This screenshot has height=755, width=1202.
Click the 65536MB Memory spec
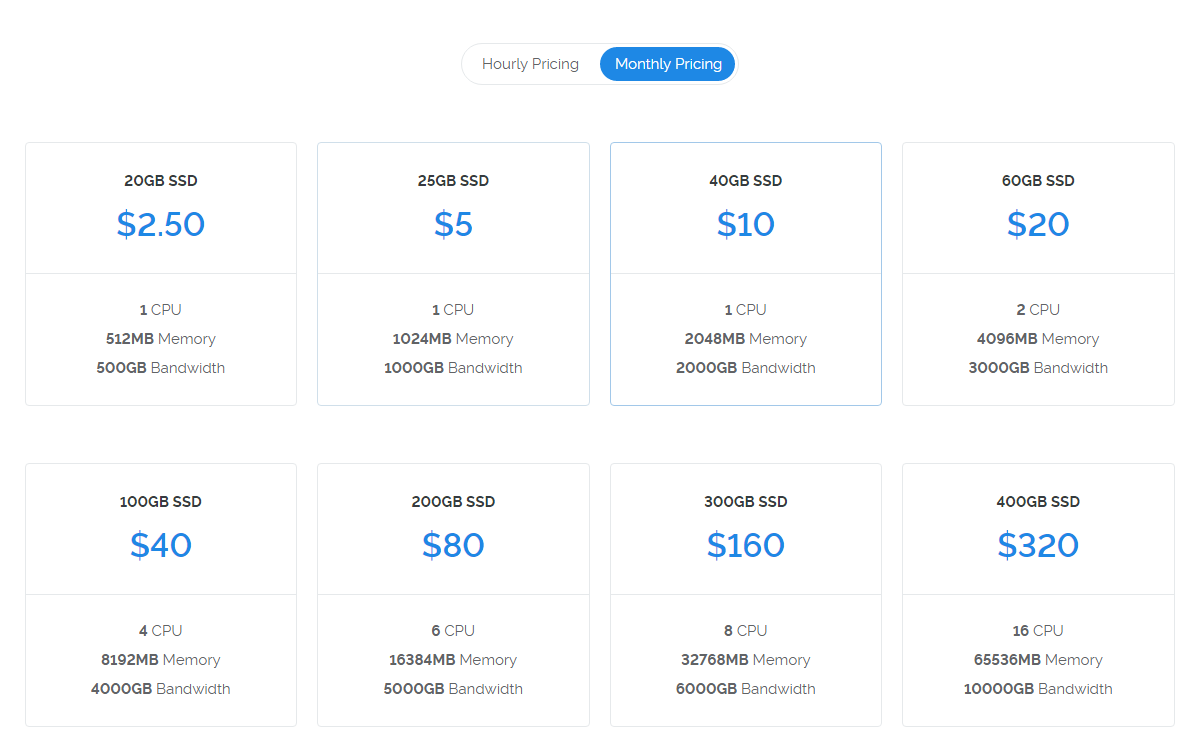point(1038,660)
